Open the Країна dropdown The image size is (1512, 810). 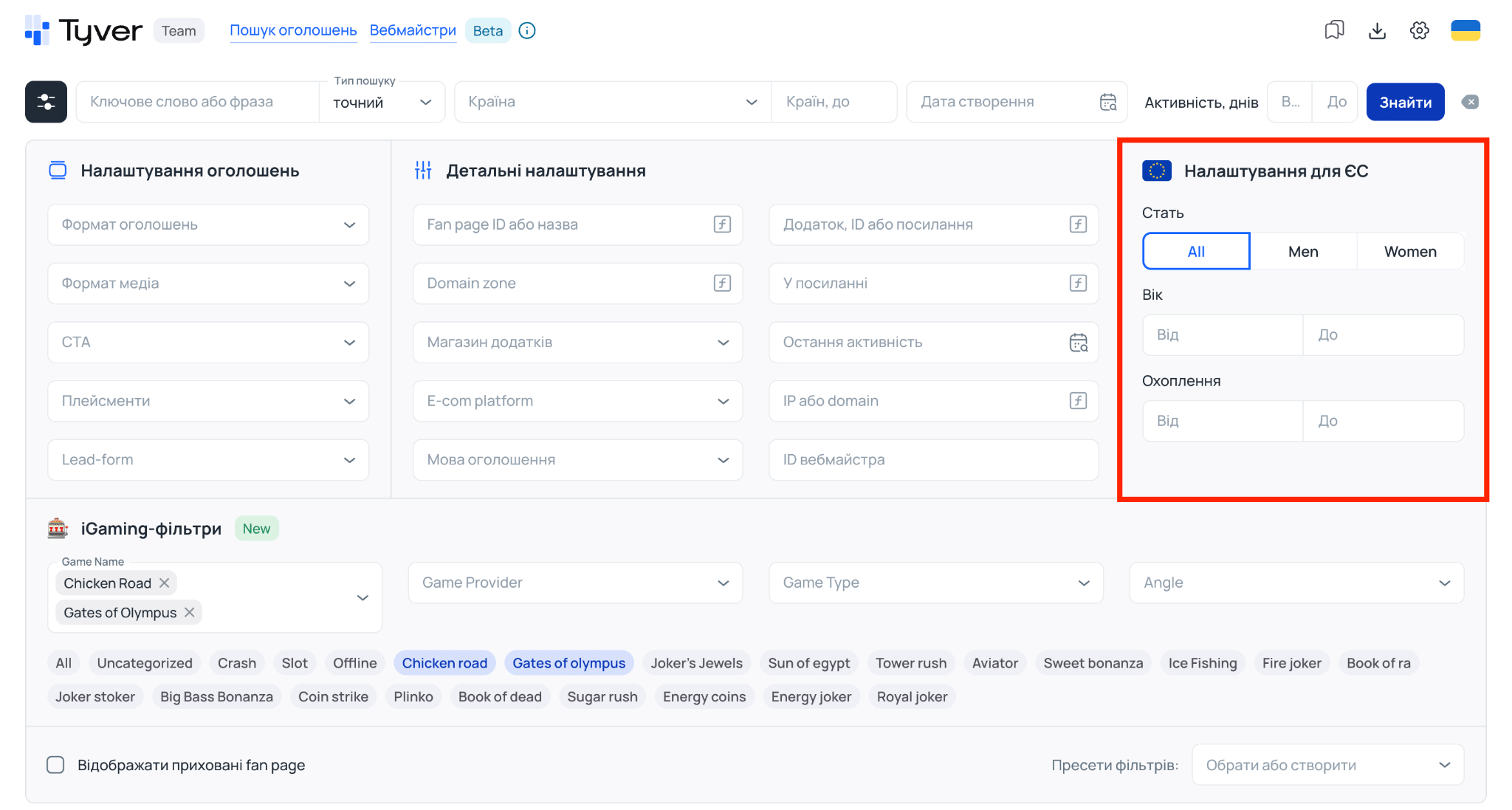tap(613, 102)
